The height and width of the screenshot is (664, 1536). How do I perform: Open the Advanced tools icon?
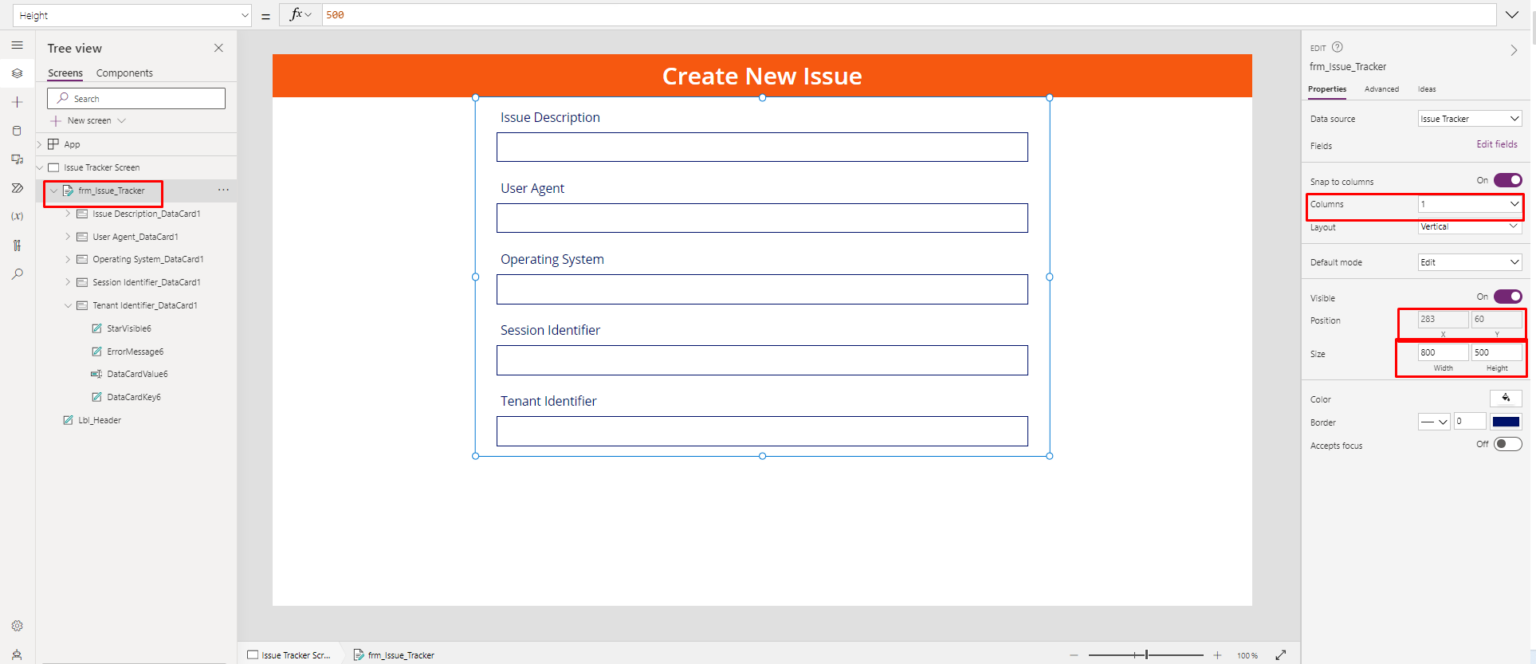pyautogui.click(x=16, y=244)
